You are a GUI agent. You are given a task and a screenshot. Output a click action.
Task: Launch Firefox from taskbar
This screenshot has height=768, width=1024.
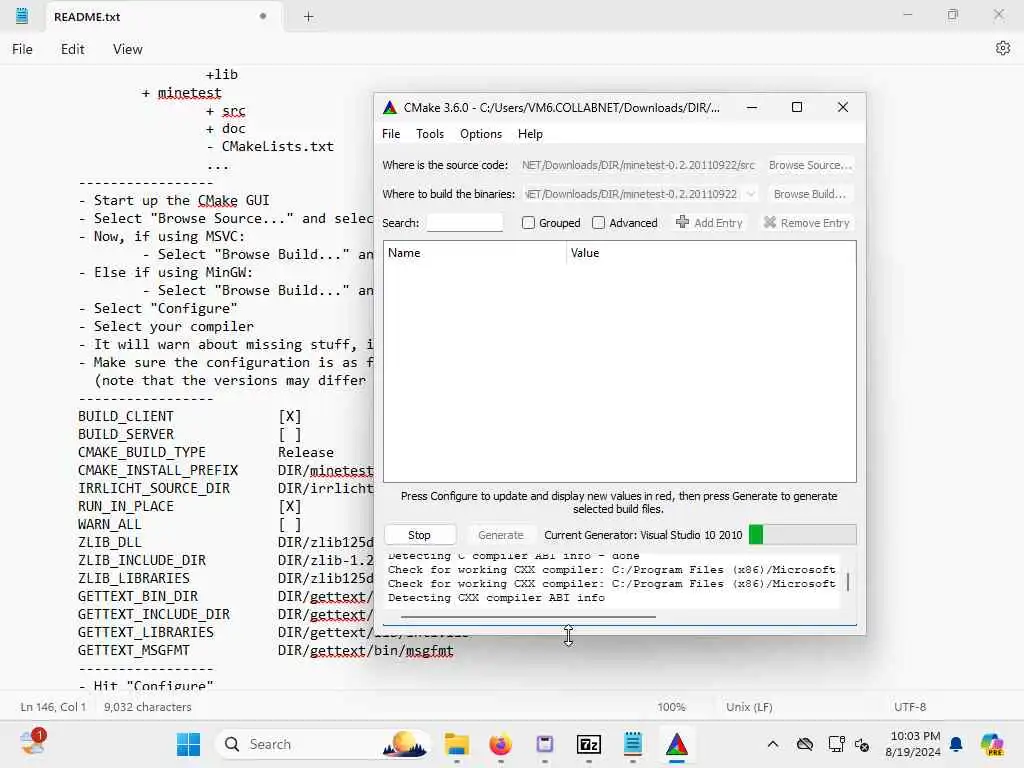500,744
